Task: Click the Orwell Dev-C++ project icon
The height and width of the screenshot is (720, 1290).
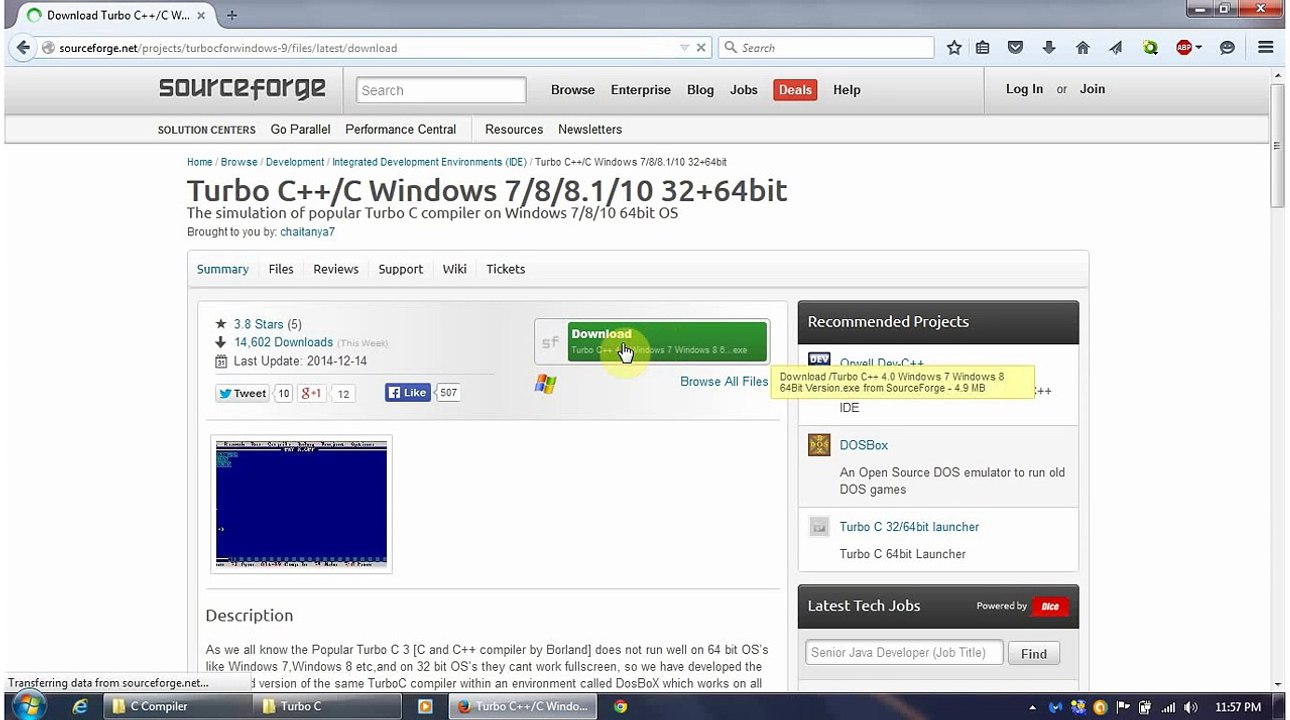Action: (819, 358)
